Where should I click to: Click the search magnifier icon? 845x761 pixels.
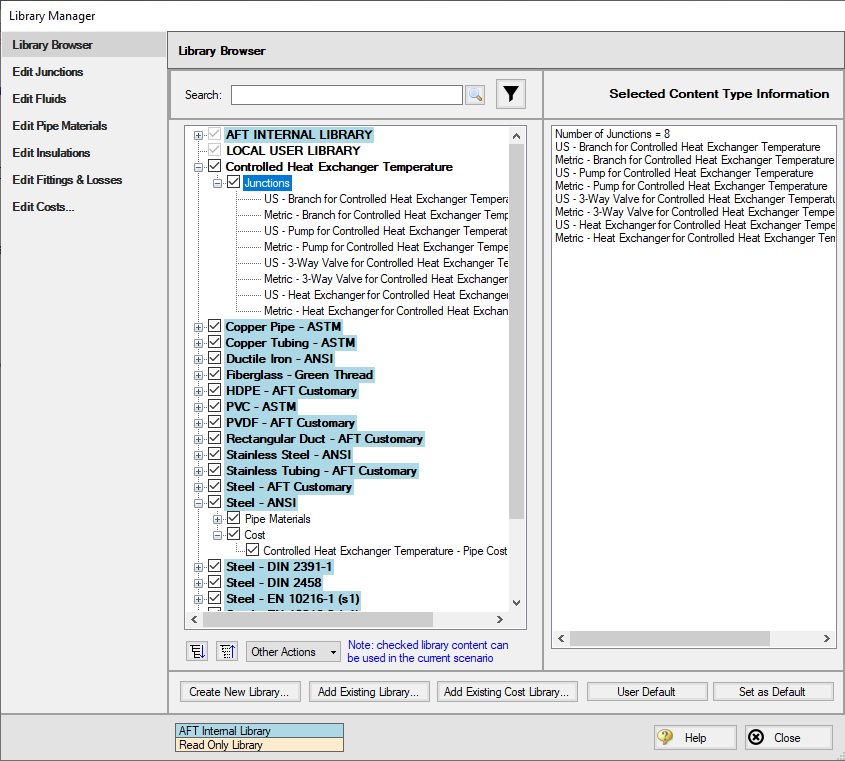coord(475,95)
